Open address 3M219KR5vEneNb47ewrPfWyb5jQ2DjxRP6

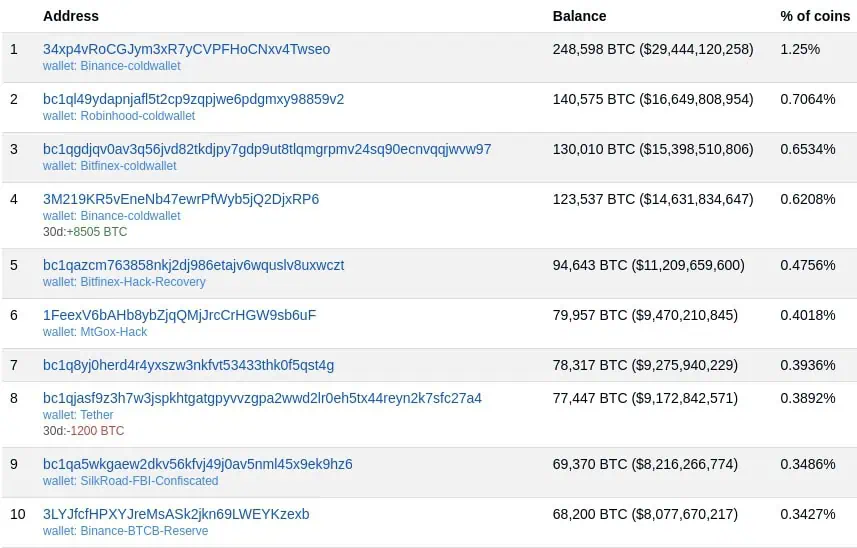(x=181, y=199)
